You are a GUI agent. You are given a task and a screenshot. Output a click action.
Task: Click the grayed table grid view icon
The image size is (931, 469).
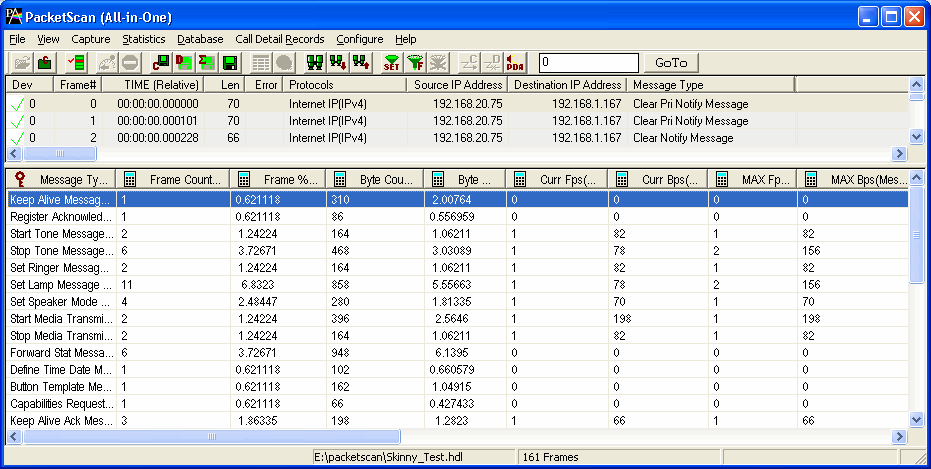(261, 62)
